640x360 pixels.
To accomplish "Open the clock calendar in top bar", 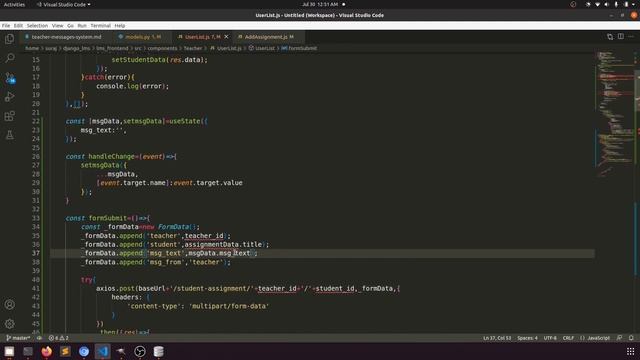I will (320, 4).
